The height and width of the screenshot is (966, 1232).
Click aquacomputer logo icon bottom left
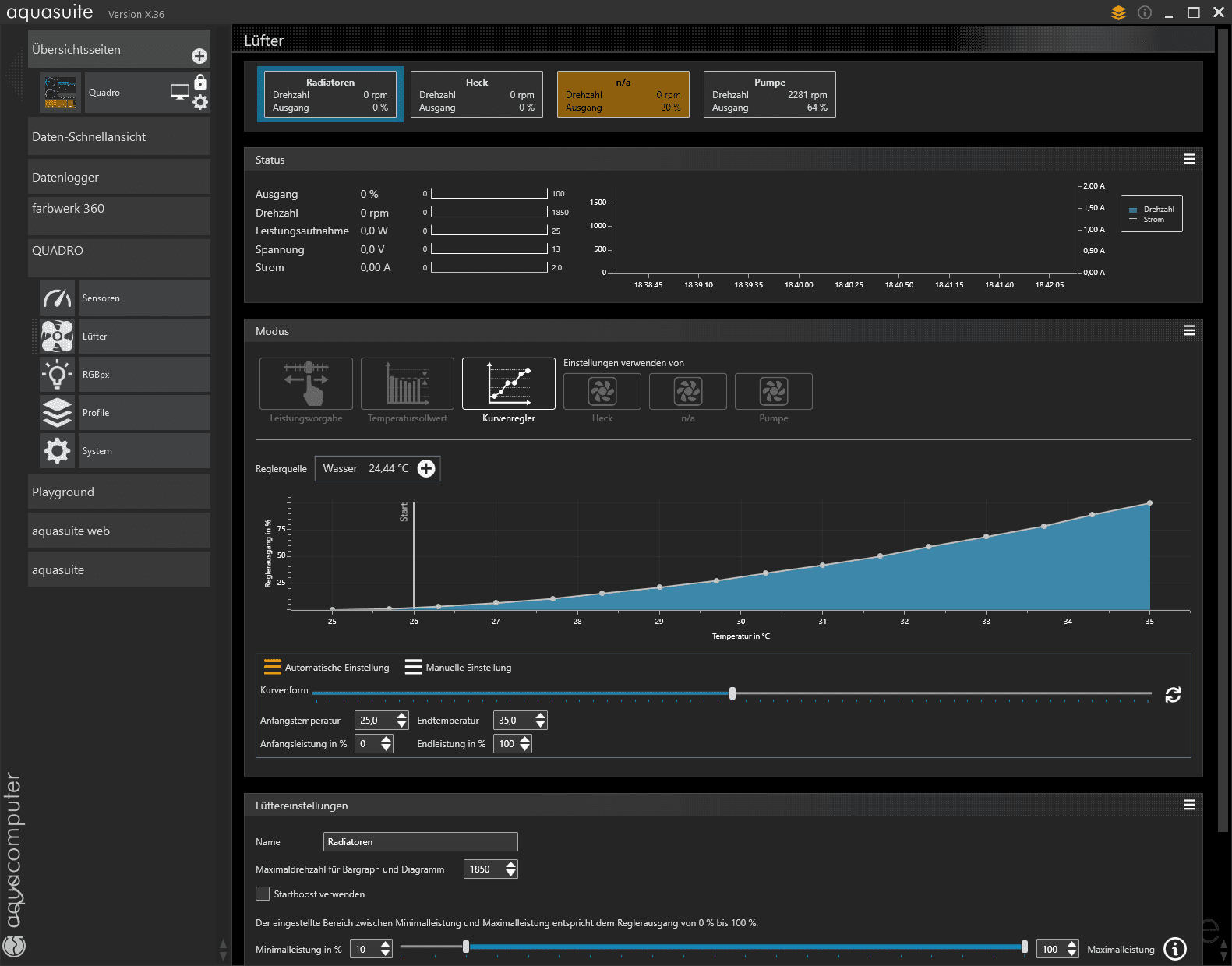pos(15,946)
